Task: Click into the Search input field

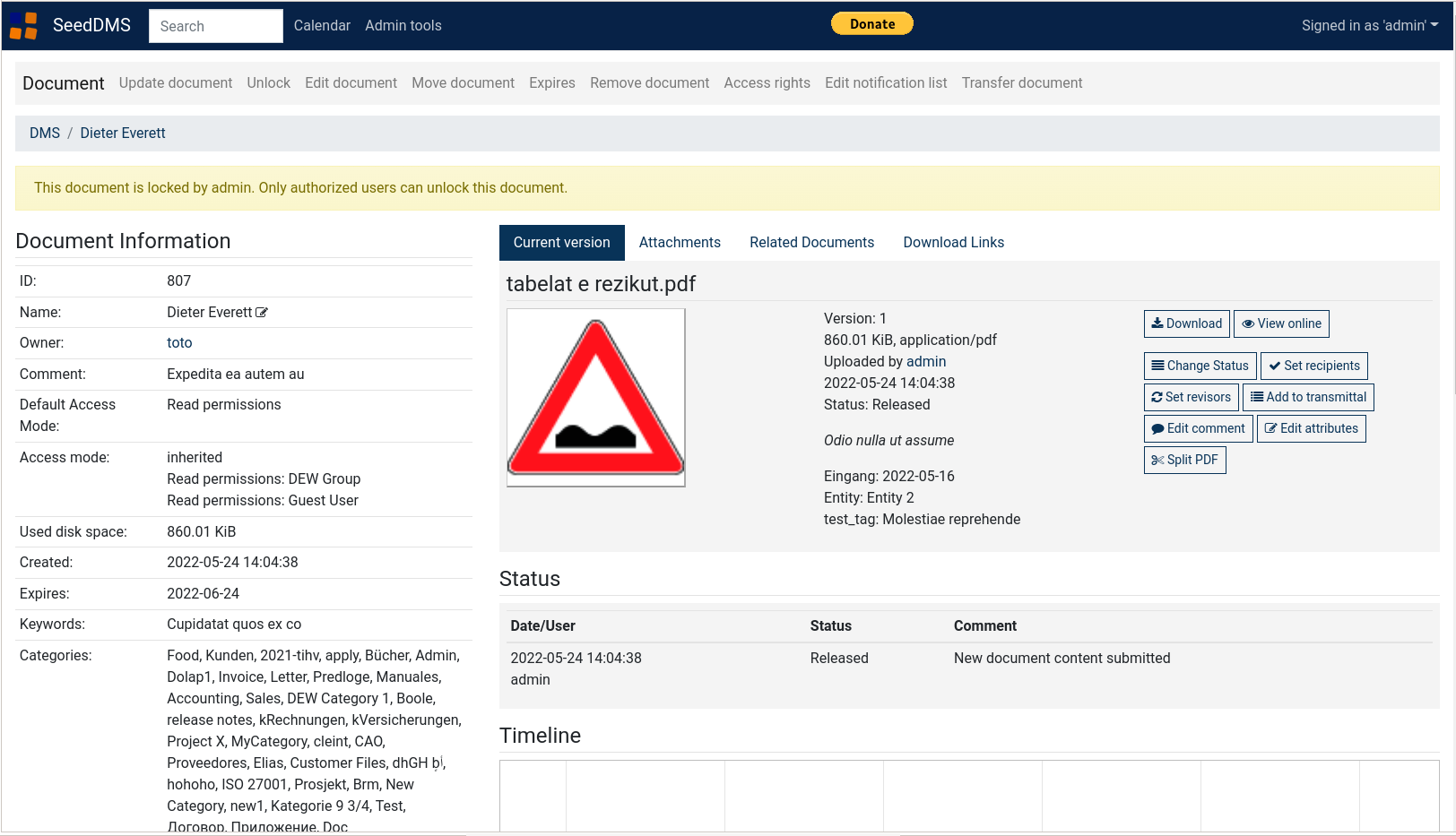Action: 215,26
